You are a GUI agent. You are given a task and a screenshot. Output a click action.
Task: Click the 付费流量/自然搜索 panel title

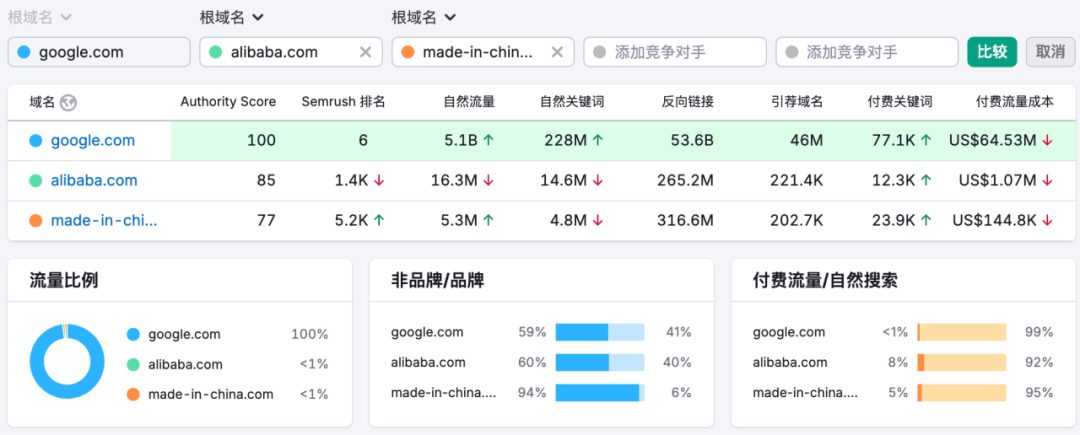coord(825,280)
